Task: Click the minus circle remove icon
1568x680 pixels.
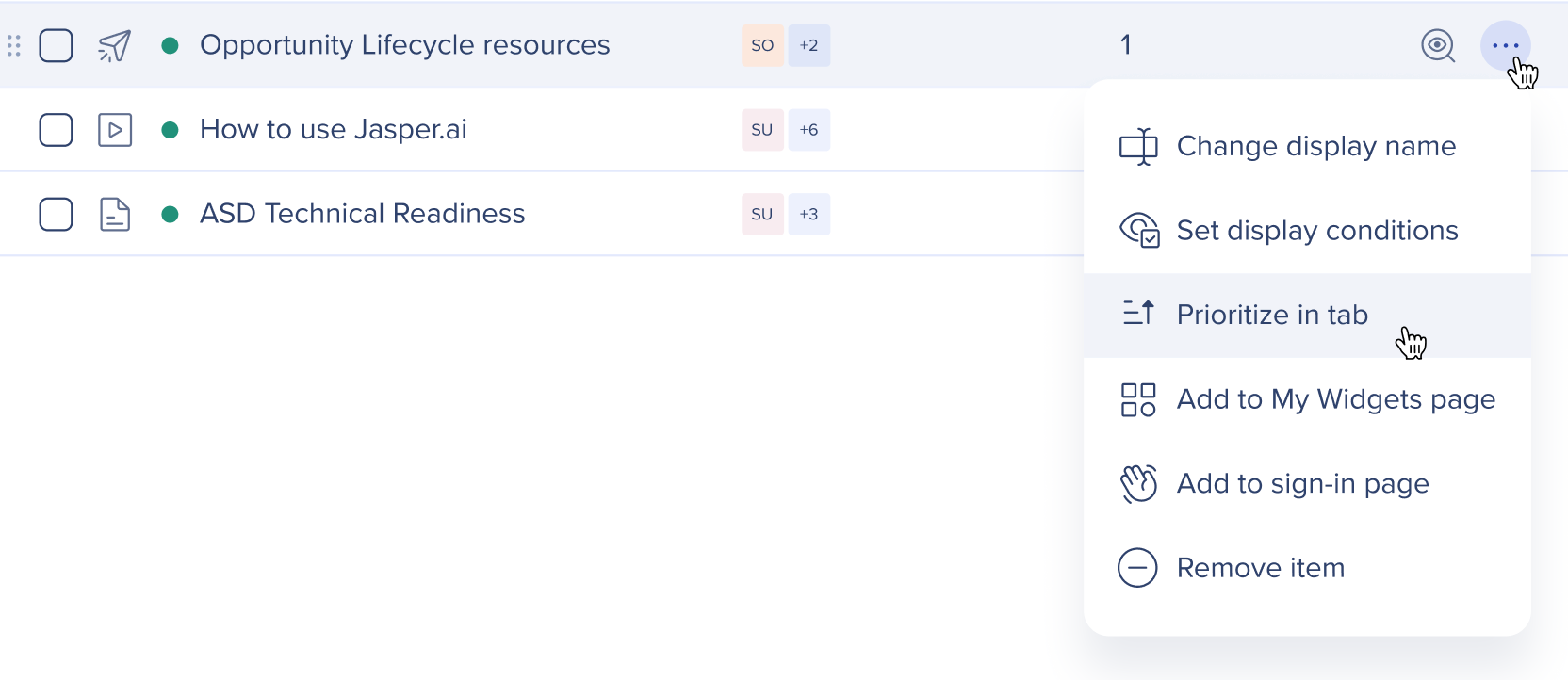Action: pos(1137,568)
